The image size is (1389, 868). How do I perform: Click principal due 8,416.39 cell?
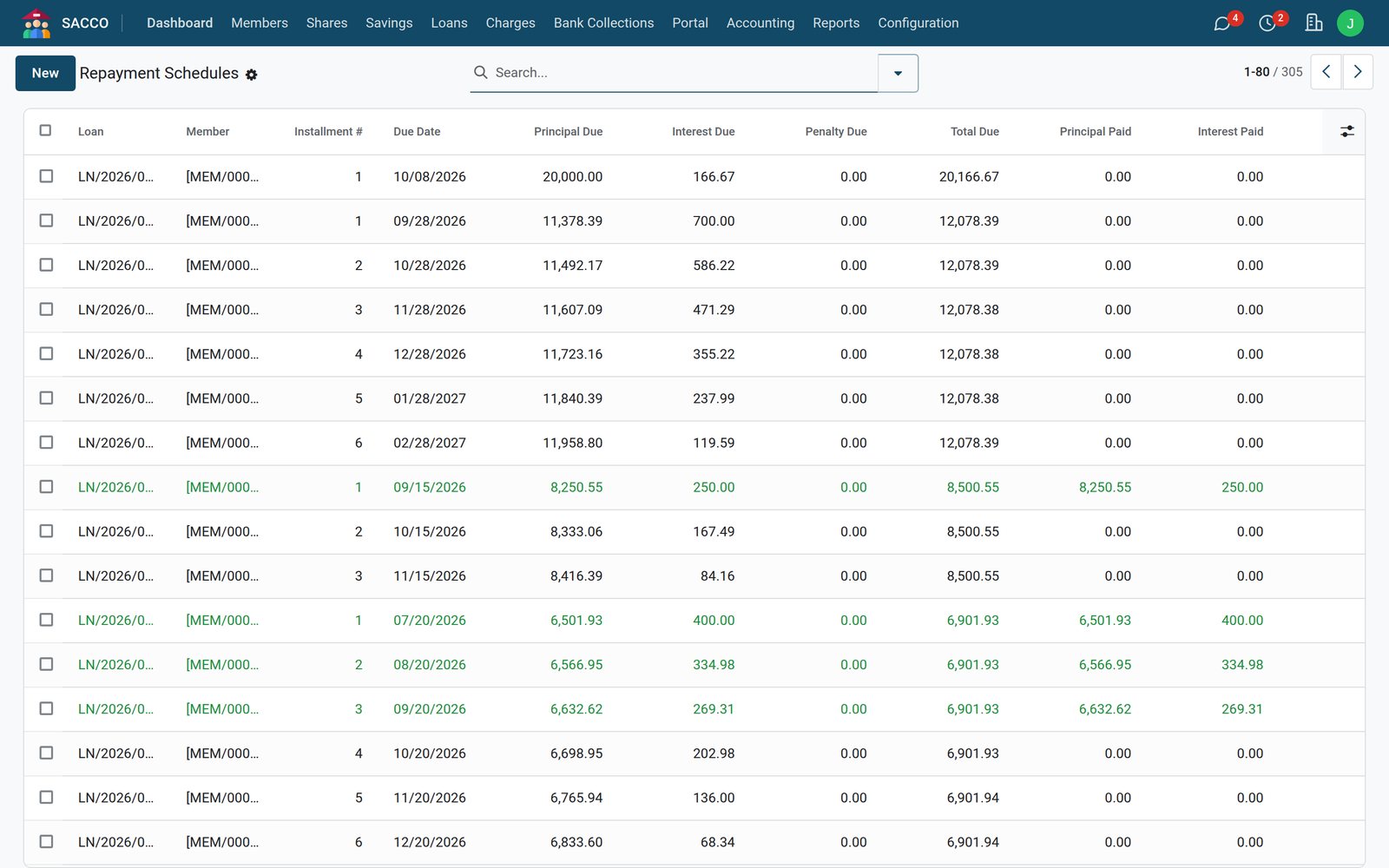click(576, 576)
